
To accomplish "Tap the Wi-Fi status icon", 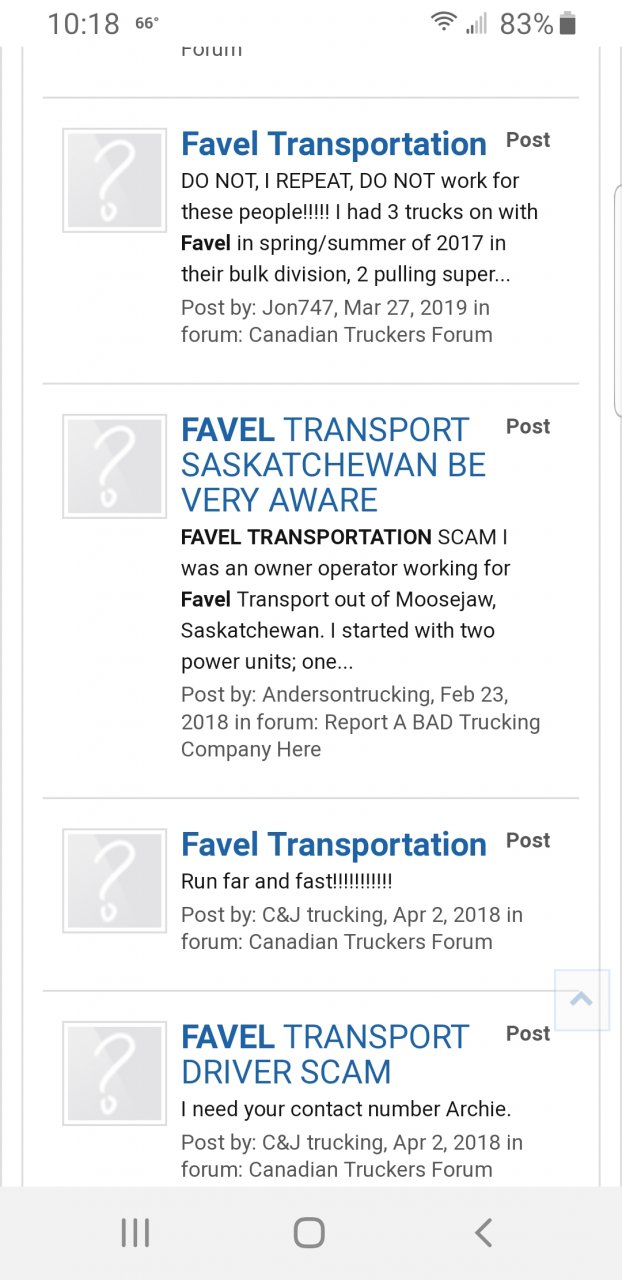I will 443,23.
